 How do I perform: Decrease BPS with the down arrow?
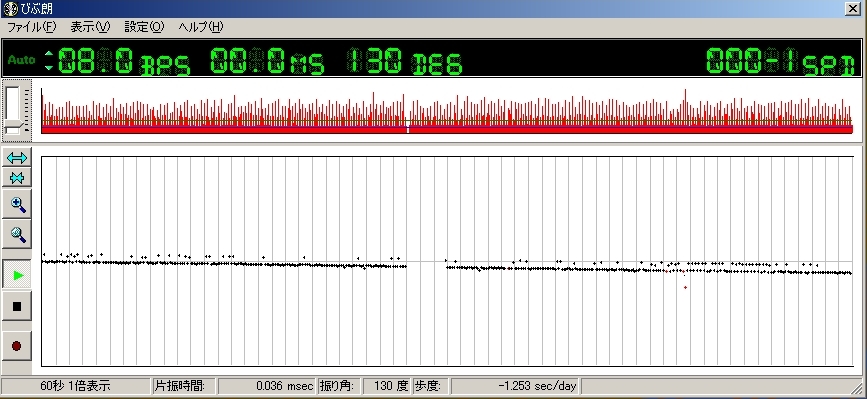pos(49,67)
